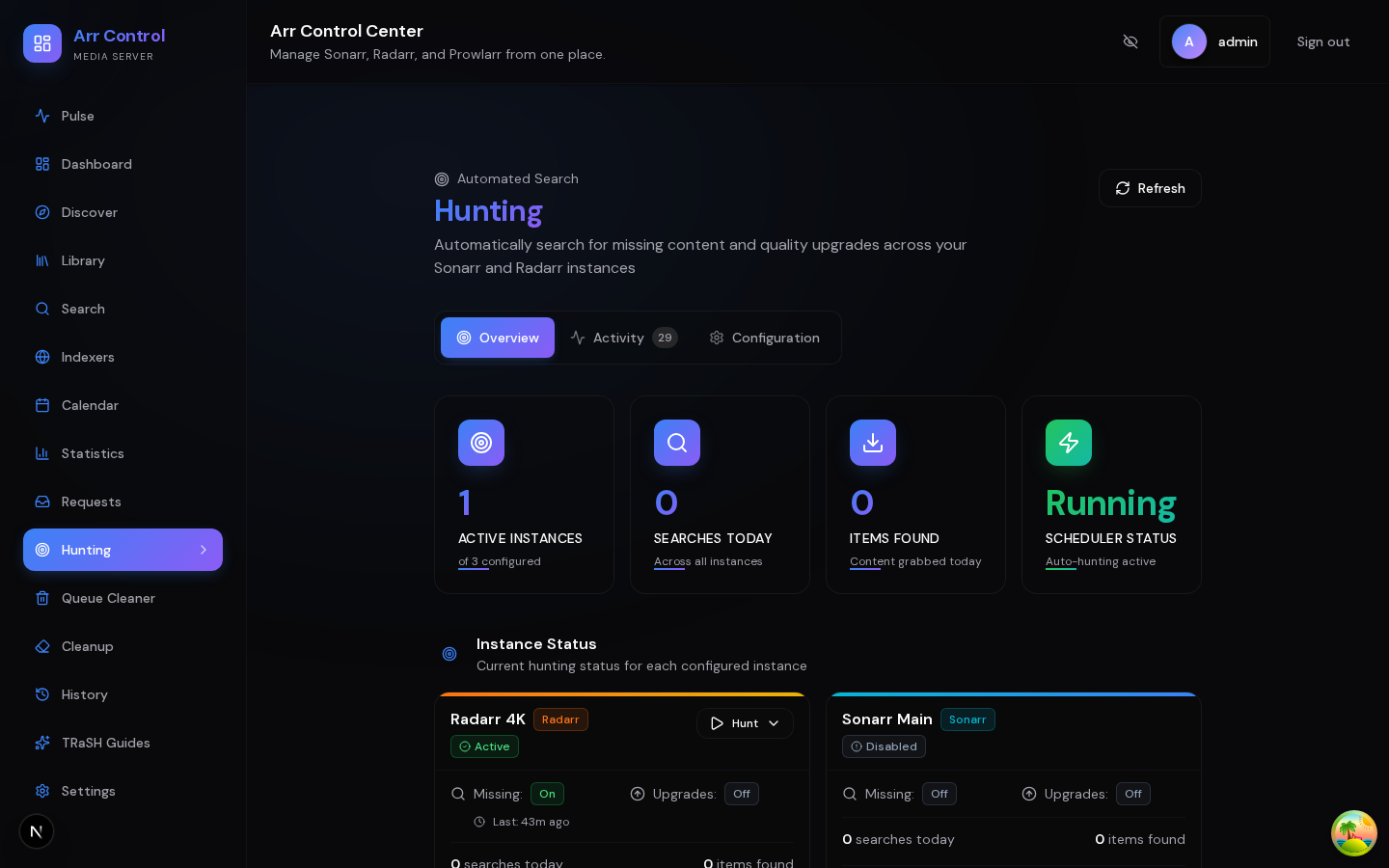
Task: Click the Active Instances target icon
Action: click(481, 443)
